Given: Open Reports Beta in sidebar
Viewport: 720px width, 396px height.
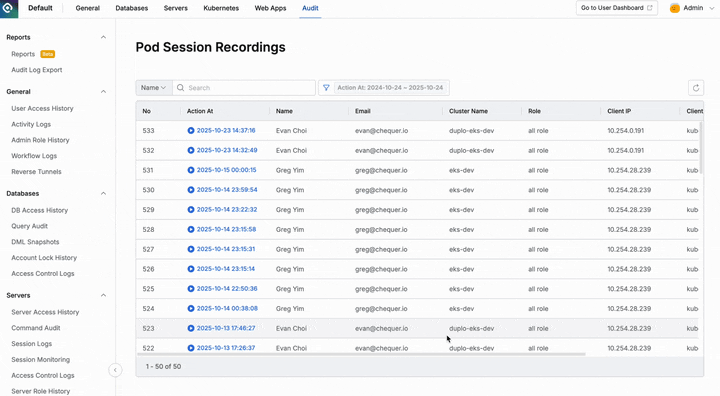Looking at the screenshot, I should [33, 54].
